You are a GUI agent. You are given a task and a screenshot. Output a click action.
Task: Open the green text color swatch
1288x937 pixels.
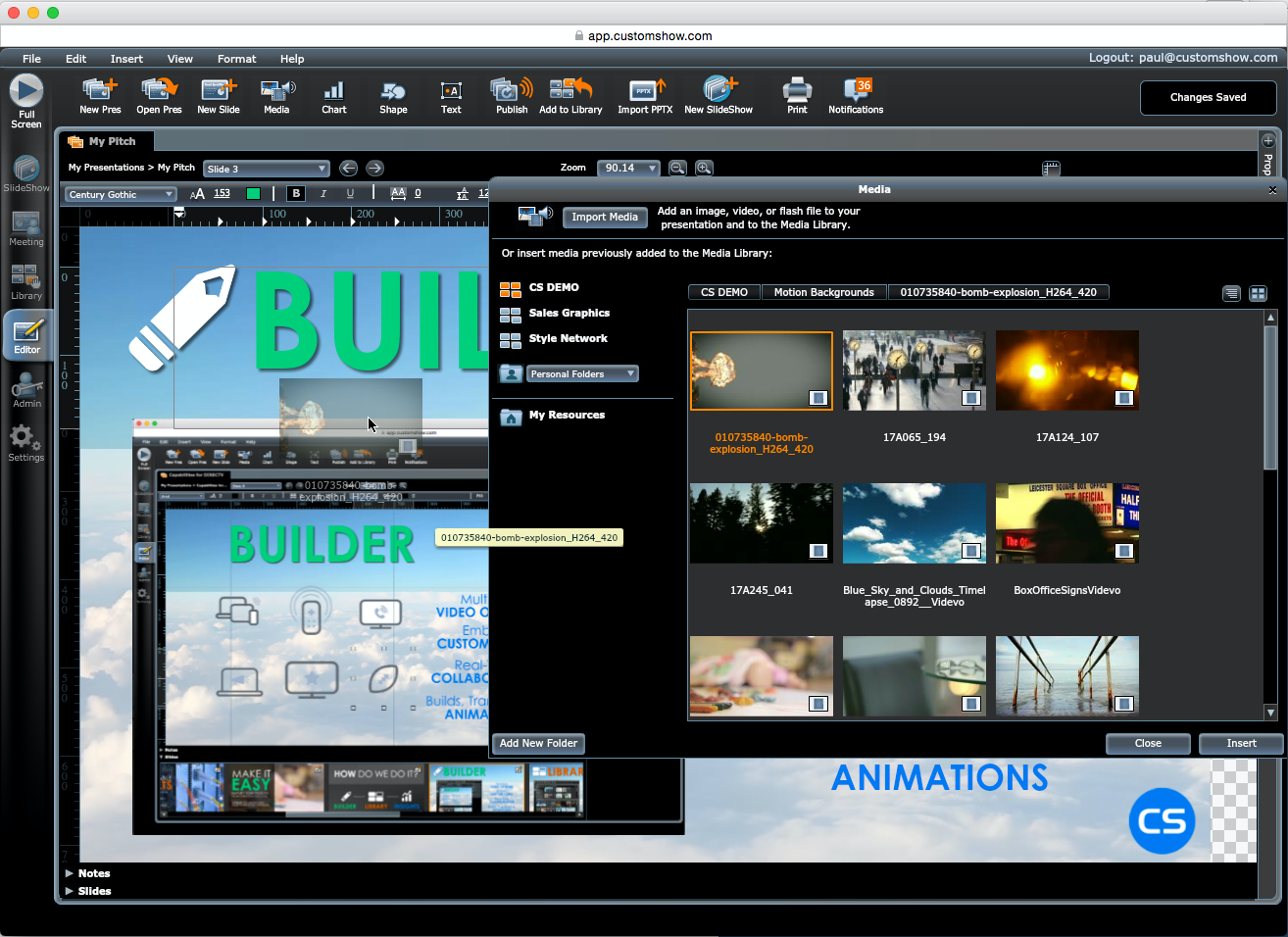pyautogui.click(x=253, y=194)
